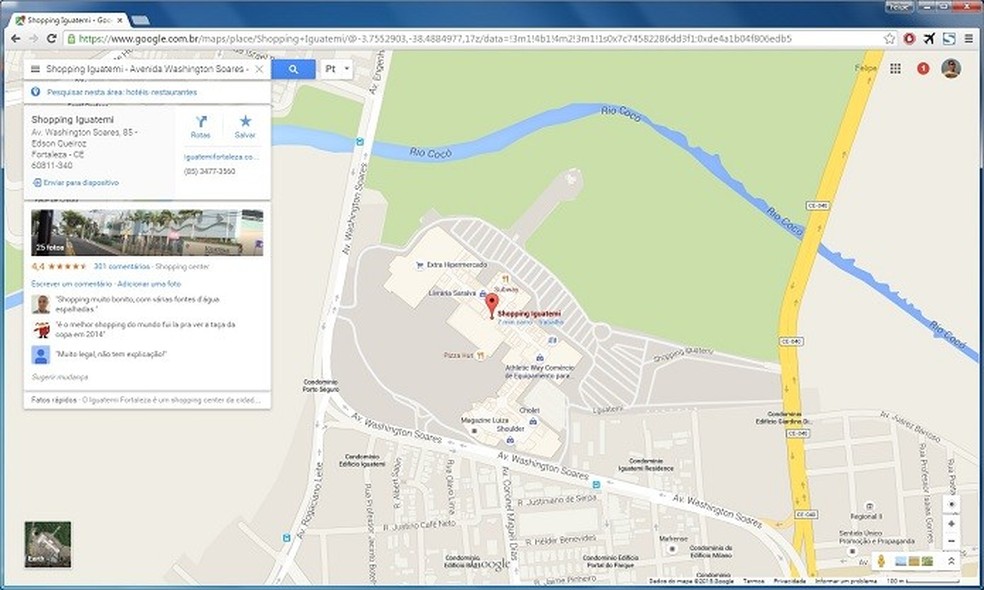Click the Athletic Way Comércio shop icon
This screenshot has width=984, height=590.
pos(540,358)
